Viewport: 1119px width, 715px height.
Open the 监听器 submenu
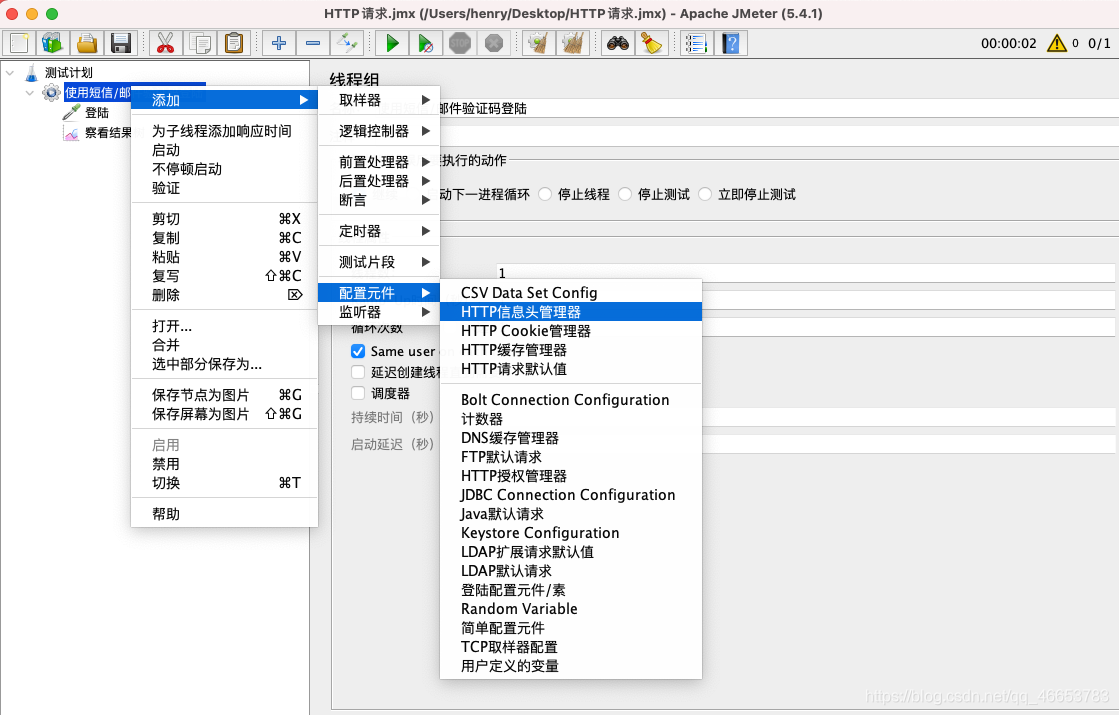coord(379,312)
